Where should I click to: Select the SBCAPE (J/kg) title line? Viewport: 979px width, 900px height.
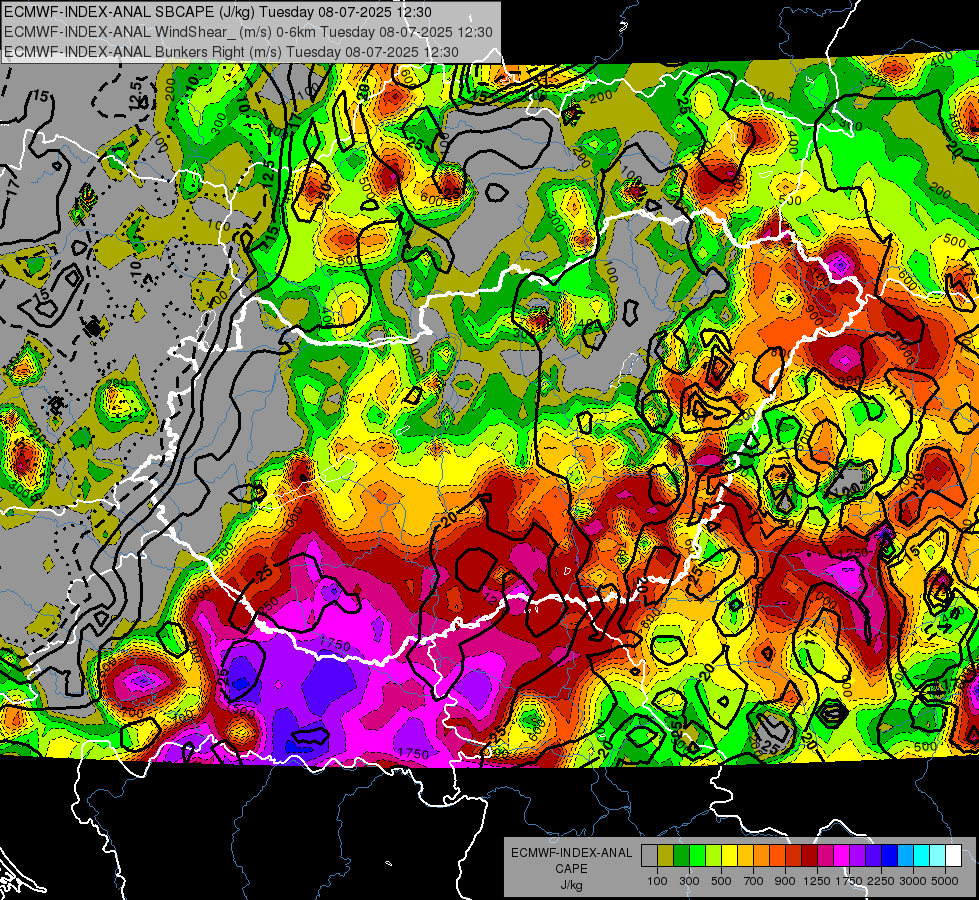pos(216,12)
